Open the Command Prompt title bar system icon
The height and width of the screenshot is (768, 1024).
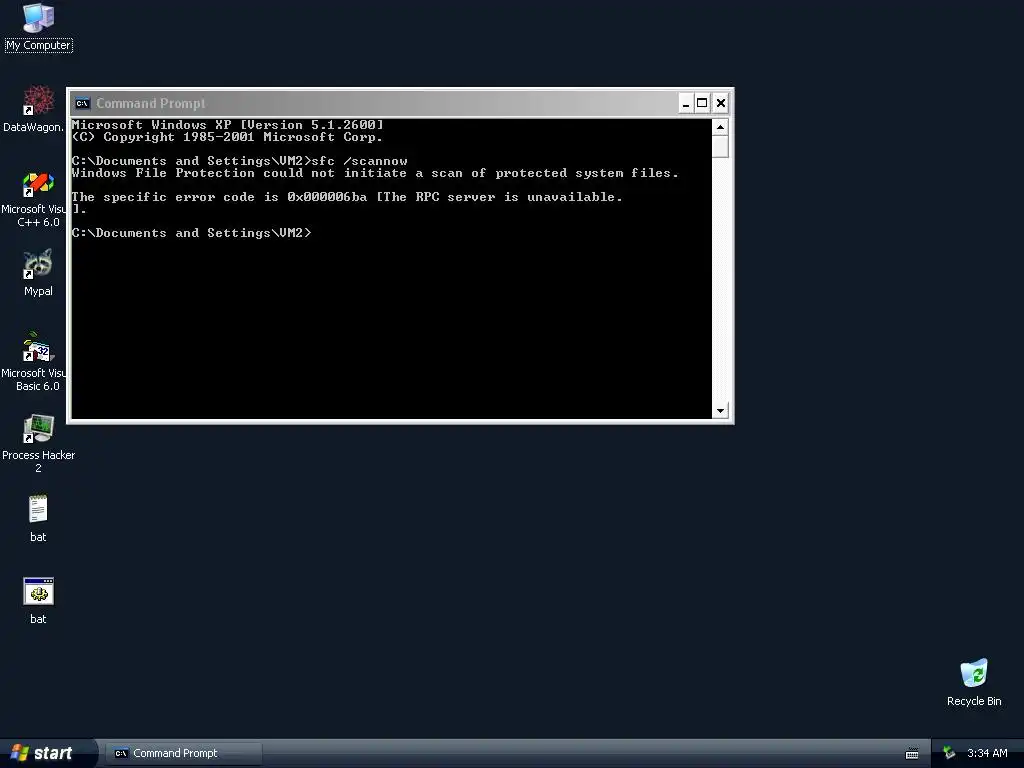(x=82, y=103)
